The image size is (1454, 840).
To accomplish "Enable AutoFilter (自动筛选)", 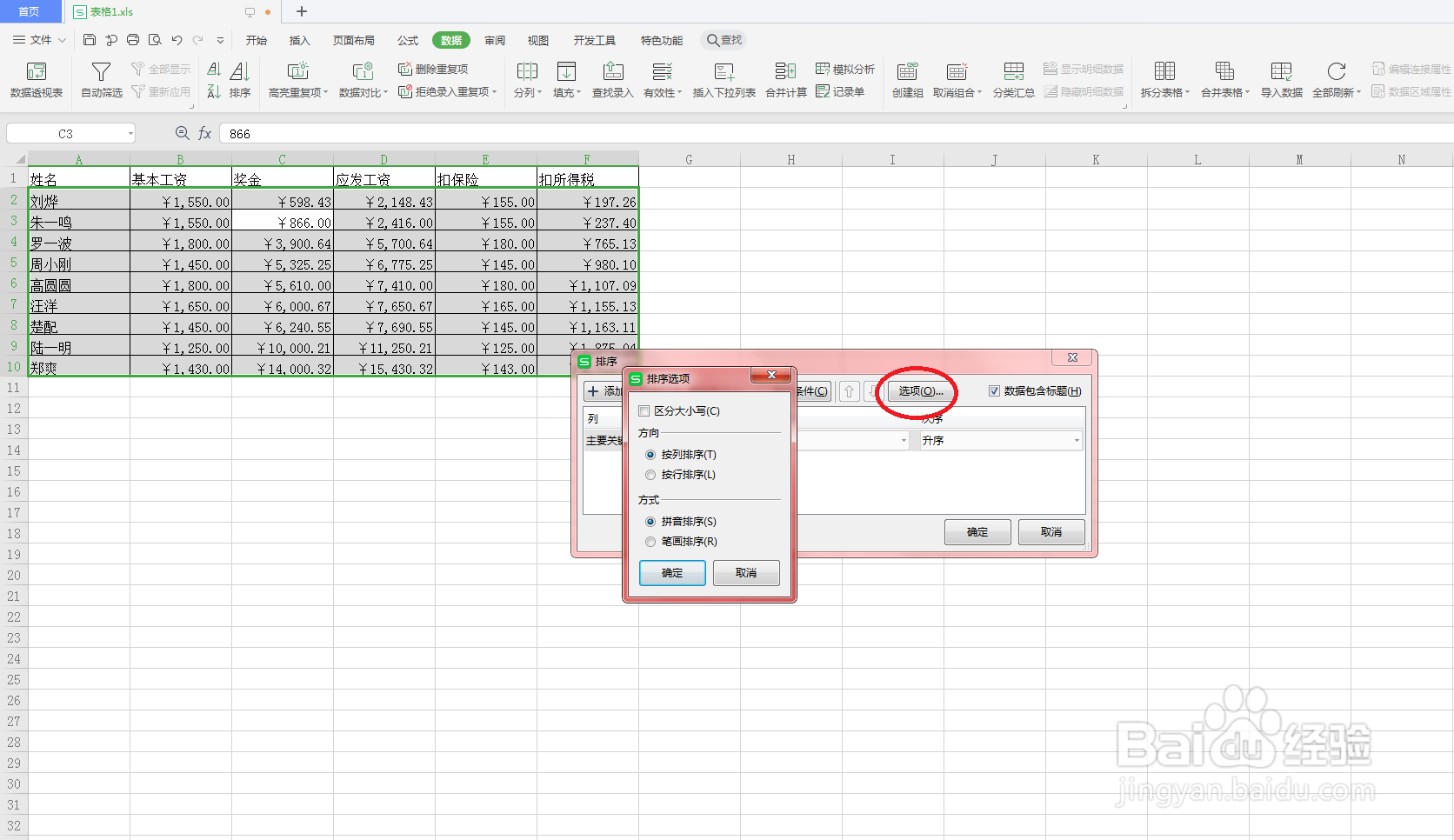I will tap(102, 79).
